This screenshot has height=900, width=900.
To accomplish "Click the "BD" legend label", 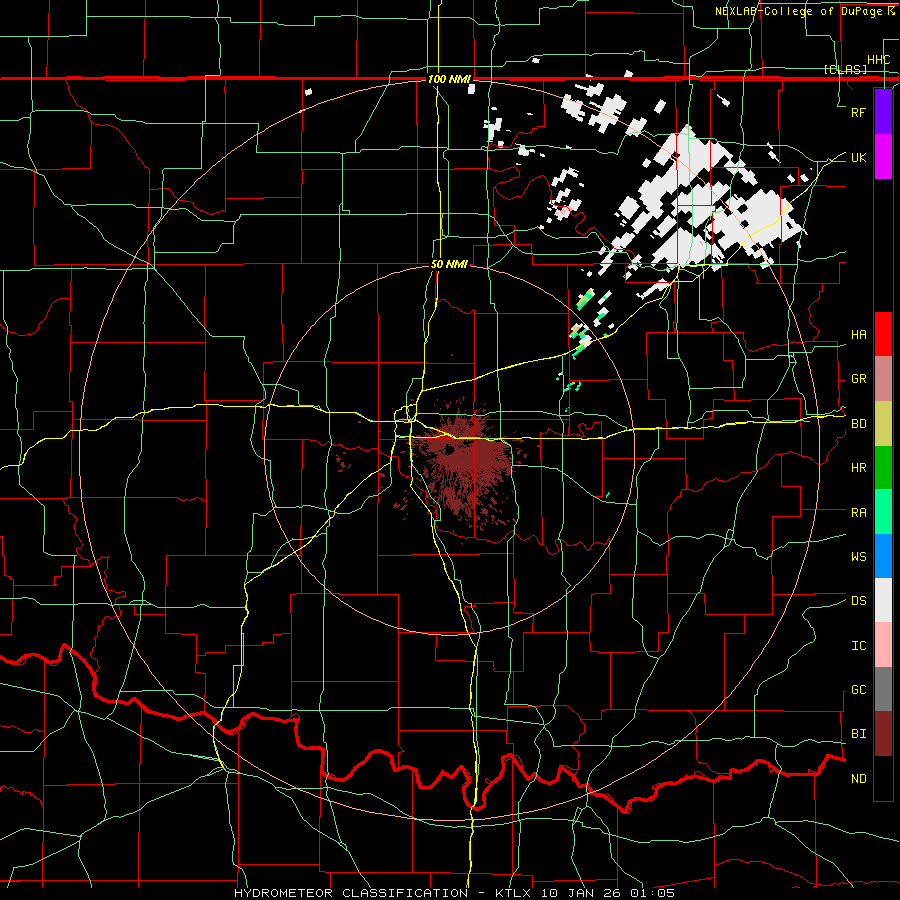I will (x=858, y=424).
